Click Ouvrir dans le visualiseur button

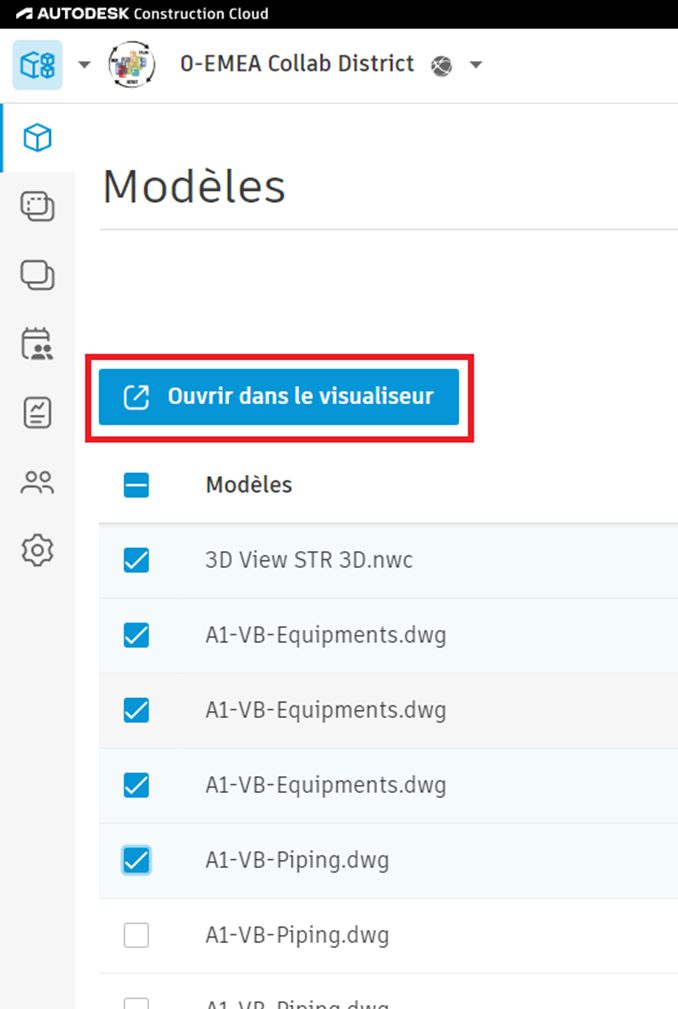pos(279,396)
